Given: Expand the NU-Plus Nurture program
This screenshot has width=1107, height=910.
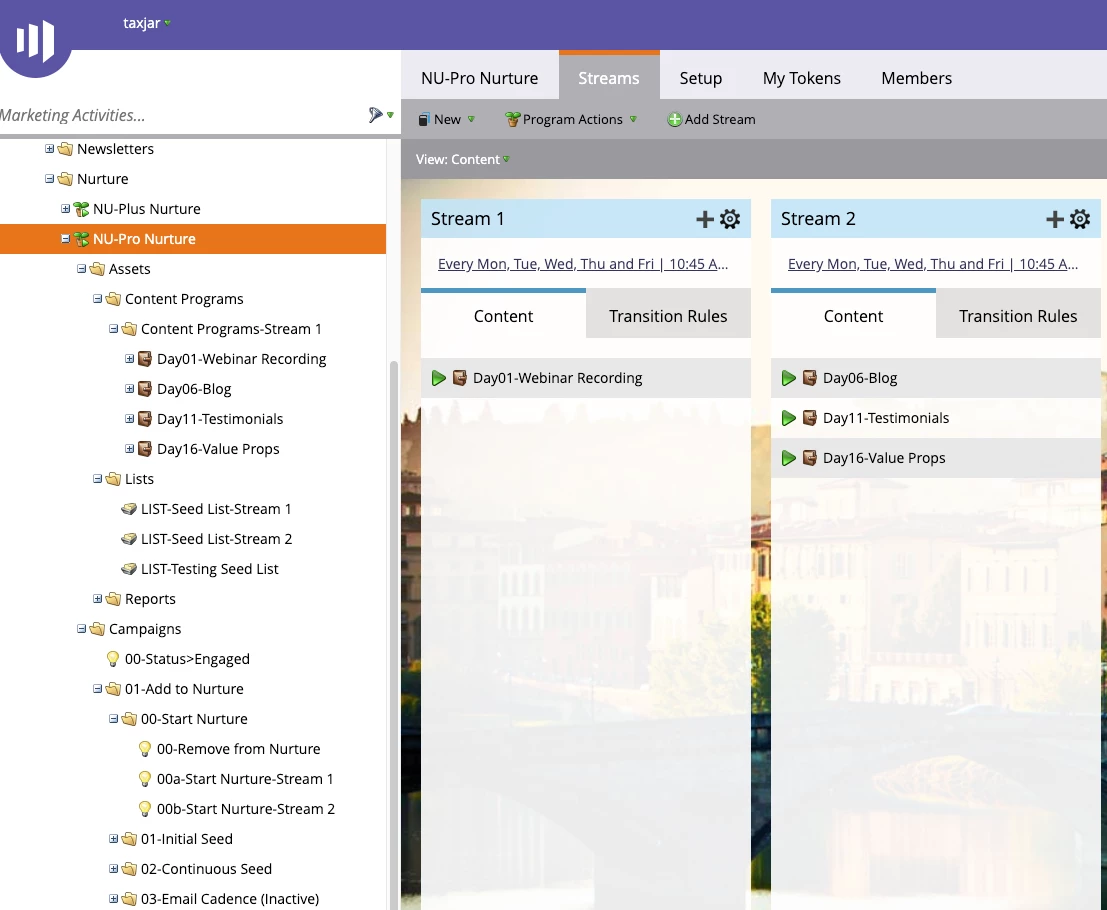Looking at the screenshot, I should click(x=66, y=209).
